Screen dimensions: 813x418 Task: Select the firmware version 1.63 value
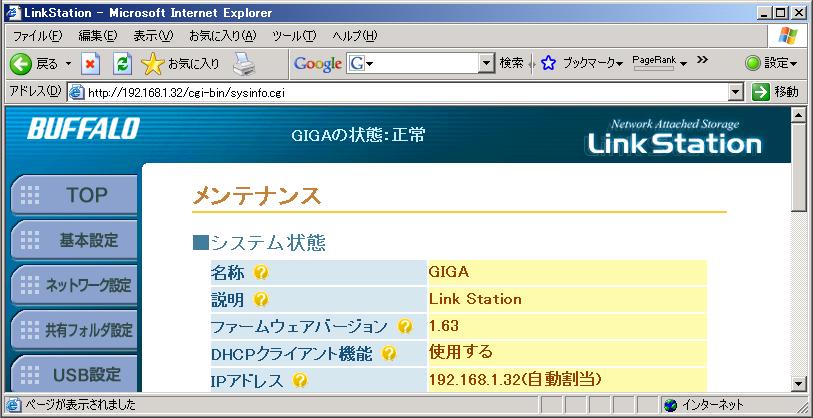point(444,326)
